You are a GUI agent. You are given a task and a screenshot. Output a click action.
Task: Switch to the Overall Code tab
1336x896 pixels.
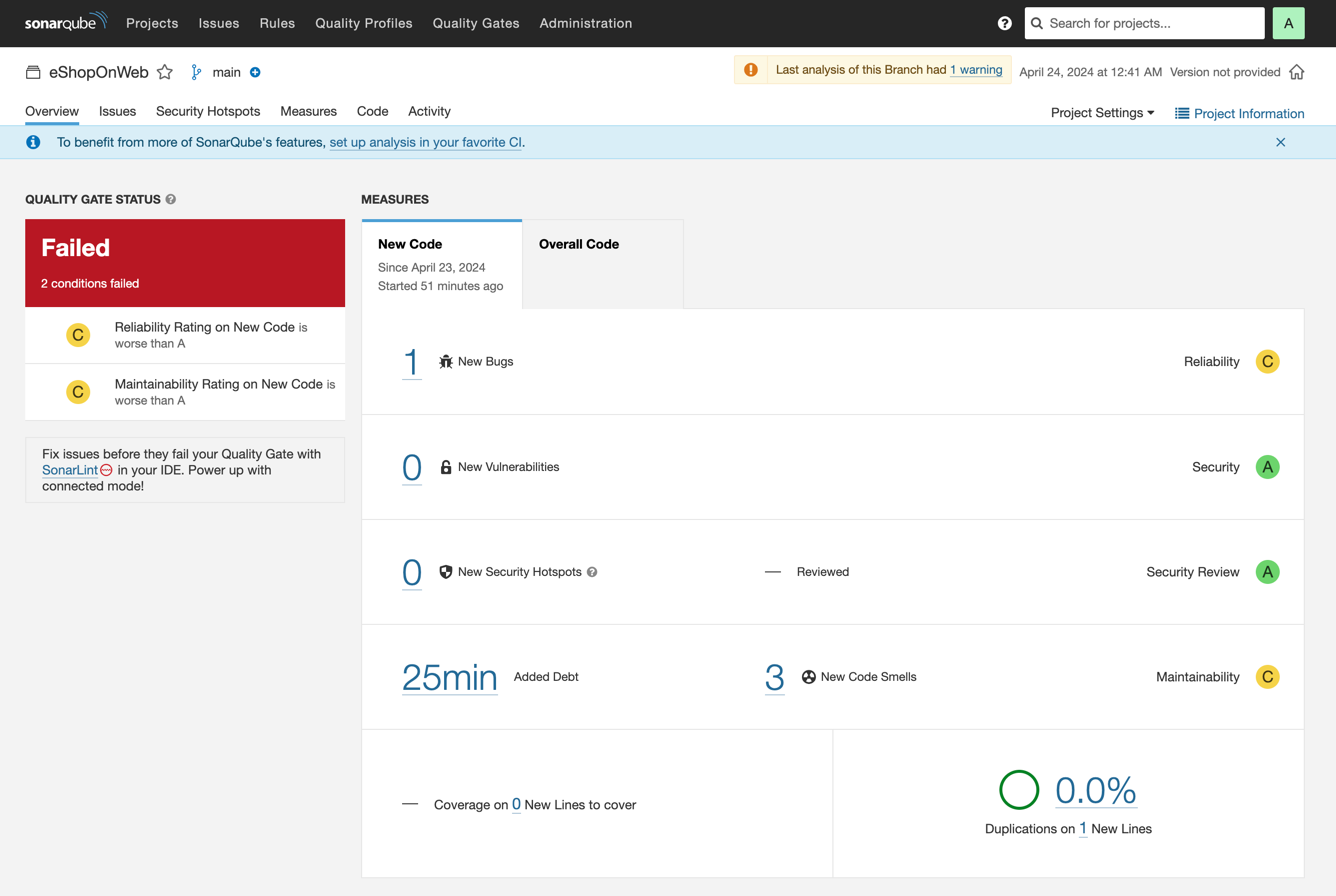pyautogui.click(x=578, y=244)
